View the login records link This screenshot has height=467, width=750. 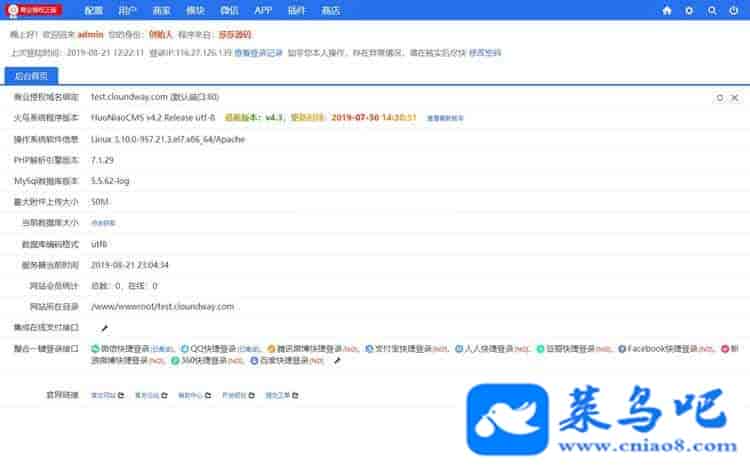(258, 53)
